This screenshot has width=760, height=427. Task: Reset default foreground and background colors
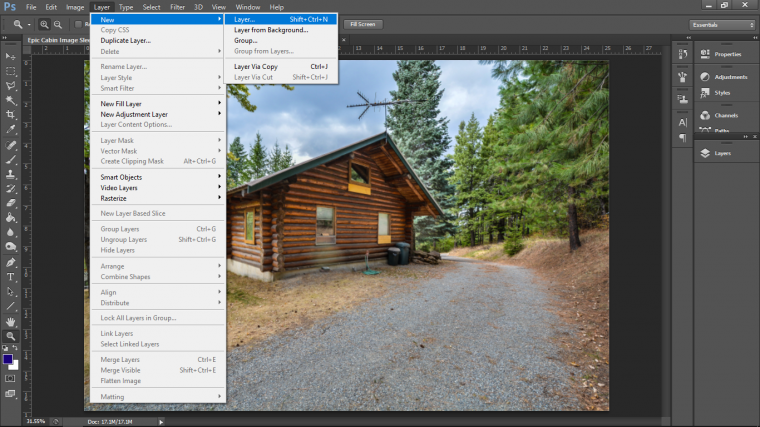coord(5,348)
